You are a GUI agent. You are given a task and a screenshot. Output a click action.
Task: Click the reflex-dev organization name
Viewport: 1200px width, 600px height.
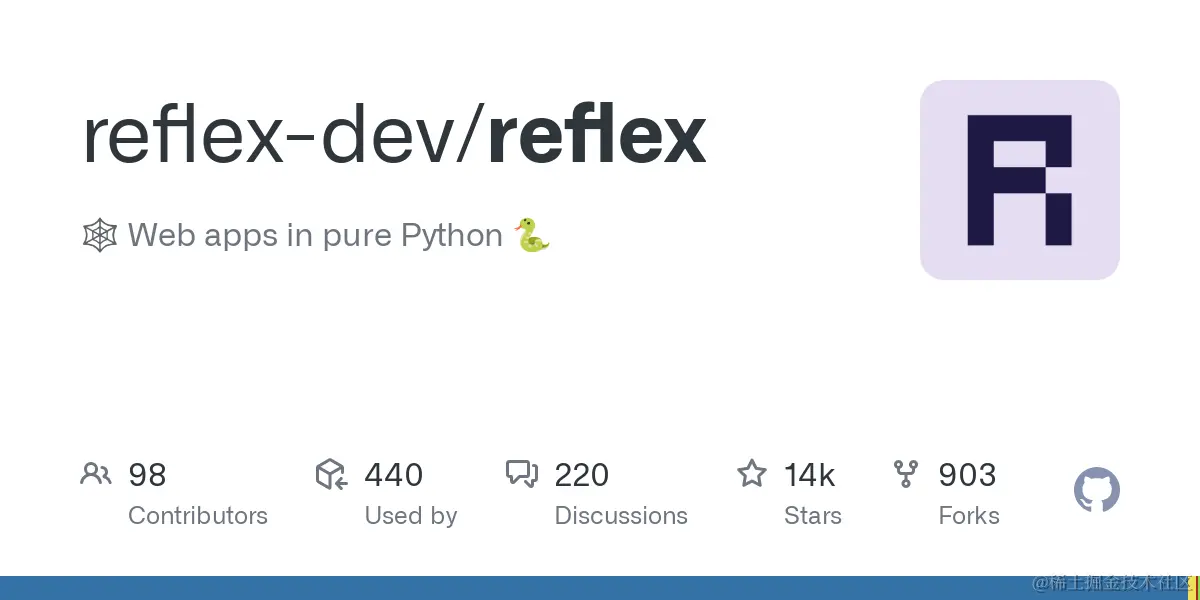[270, 136]
